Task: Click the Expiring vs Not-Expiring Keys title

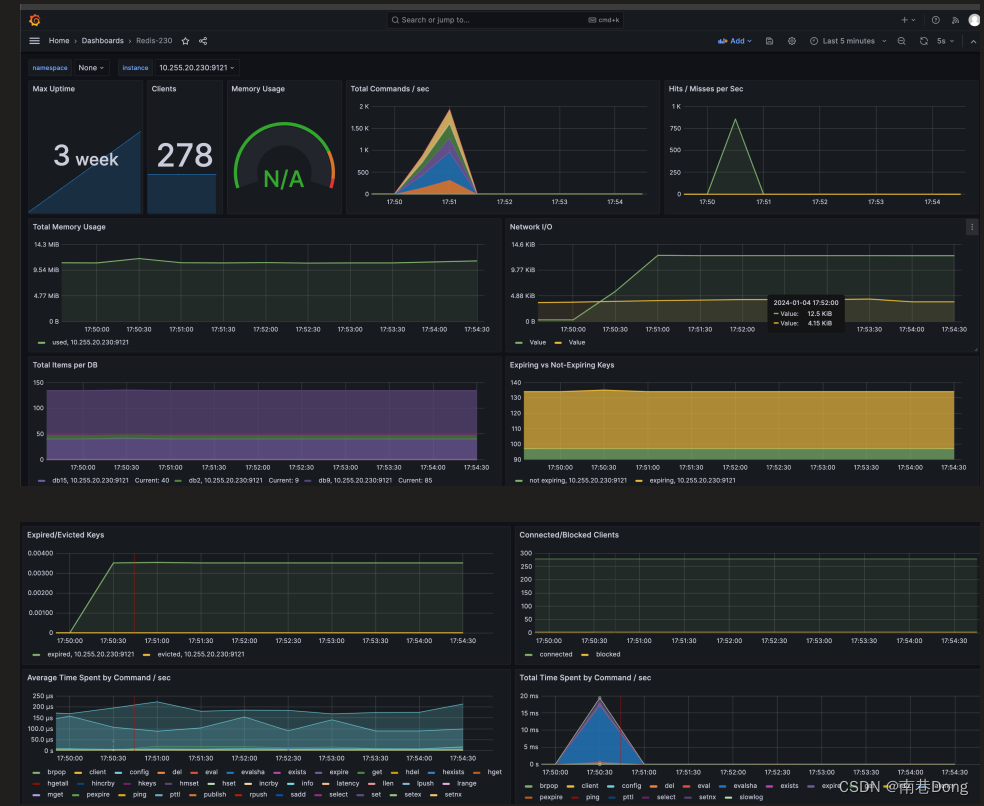Action: (x=562, y=365)
